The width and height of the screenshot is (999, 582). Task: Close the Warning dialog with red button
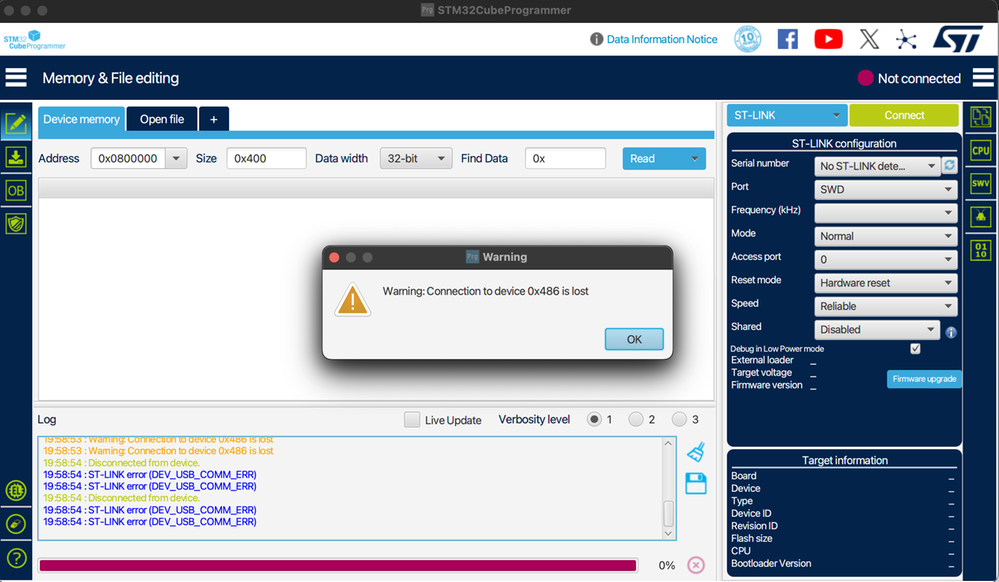334,258
